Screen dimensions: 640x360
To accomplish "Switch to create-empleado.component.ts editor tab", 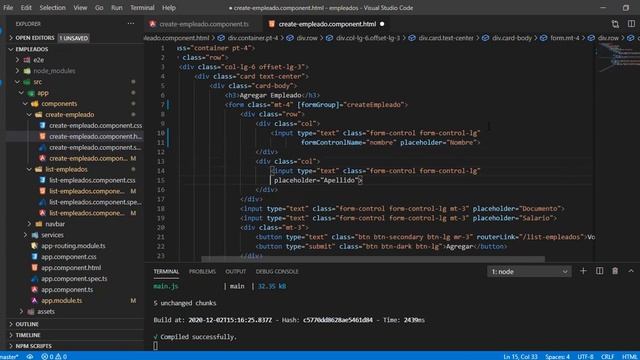I will click(x=204, y=24).
